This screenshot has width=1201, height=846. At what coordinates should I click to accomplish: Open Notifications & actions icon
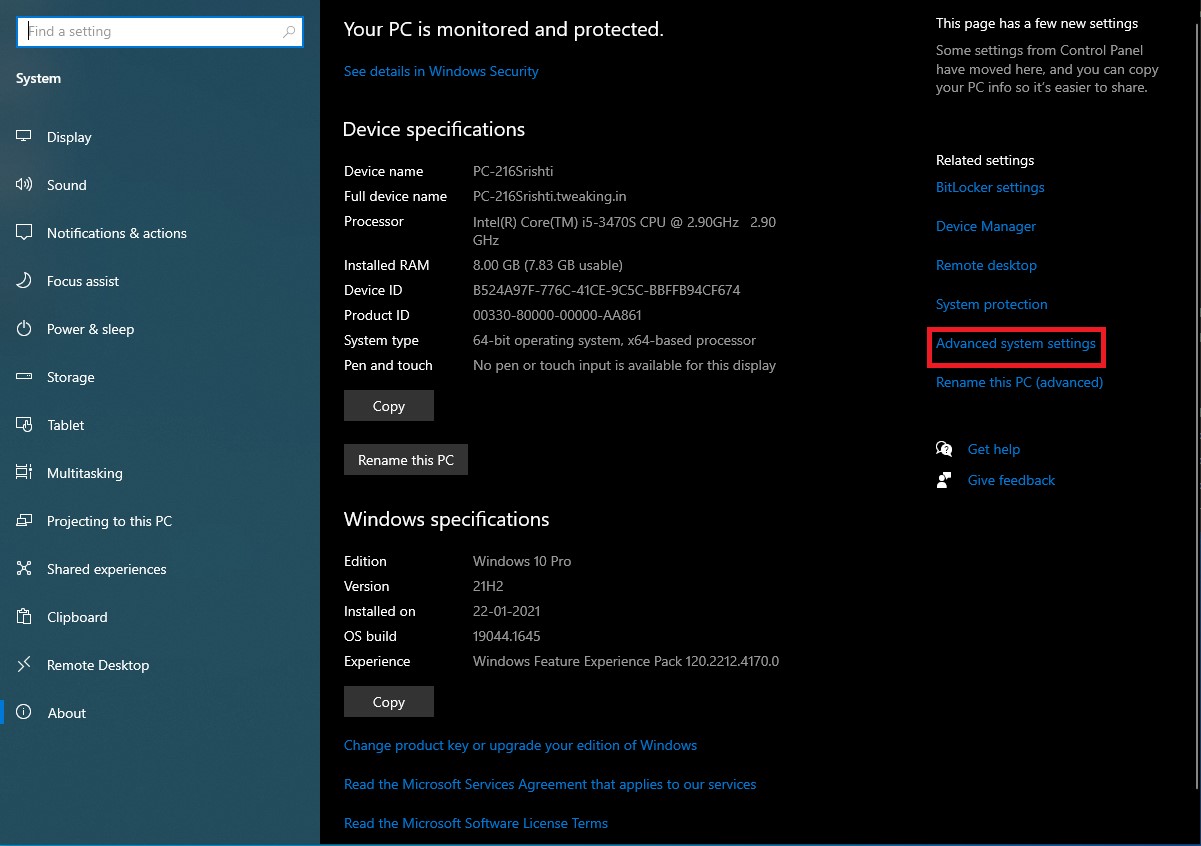tap(25, 233)
